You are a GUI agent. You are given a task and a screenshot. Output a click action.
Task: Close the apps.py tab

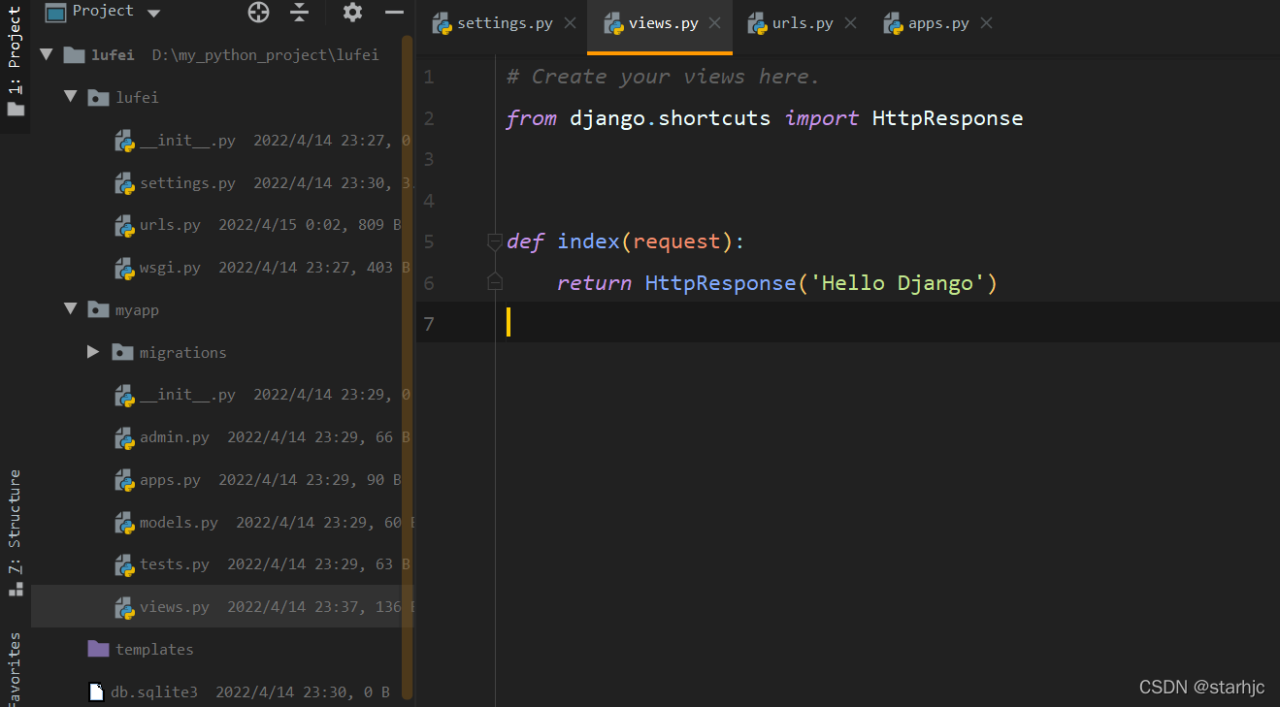pos(986,23)
